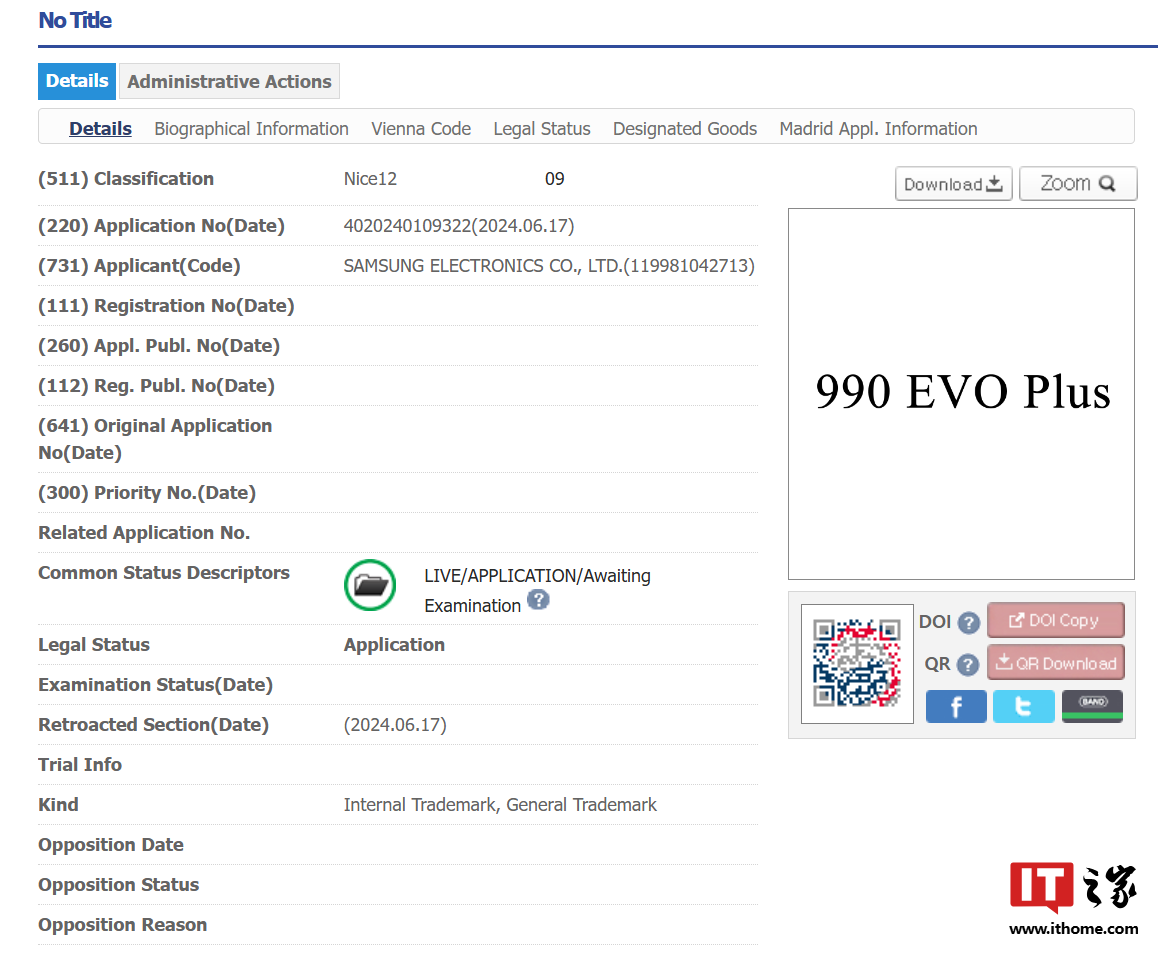Click the No Title heading
Image resolution: width=1158 pixels, height=961 pixels.
pyautogui.click(x=75, y=21)
